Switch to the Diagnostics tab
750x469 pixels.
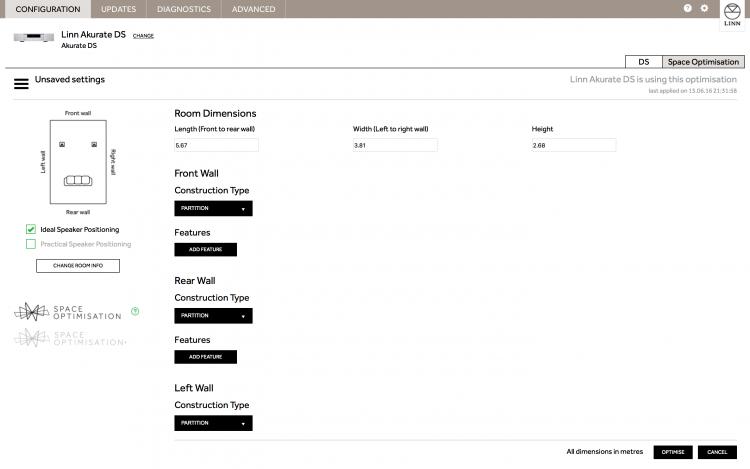(183, 9)
